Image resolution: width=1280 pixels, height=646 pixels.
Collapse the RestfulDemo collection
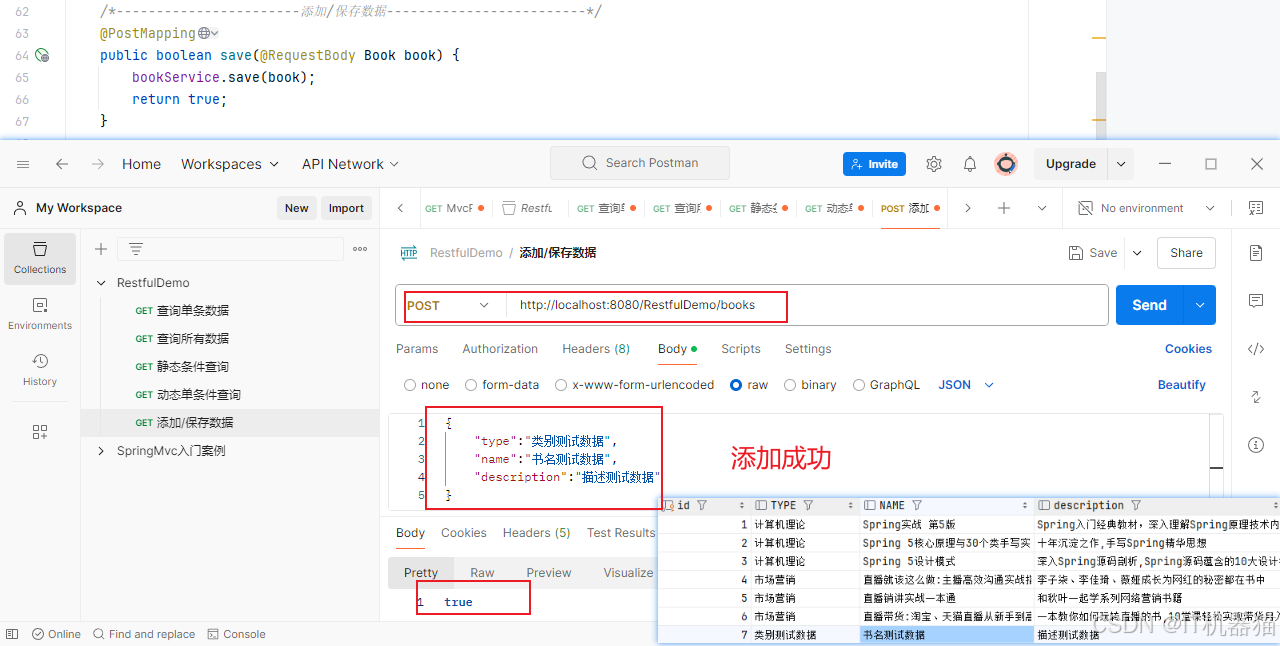point(101,283)
